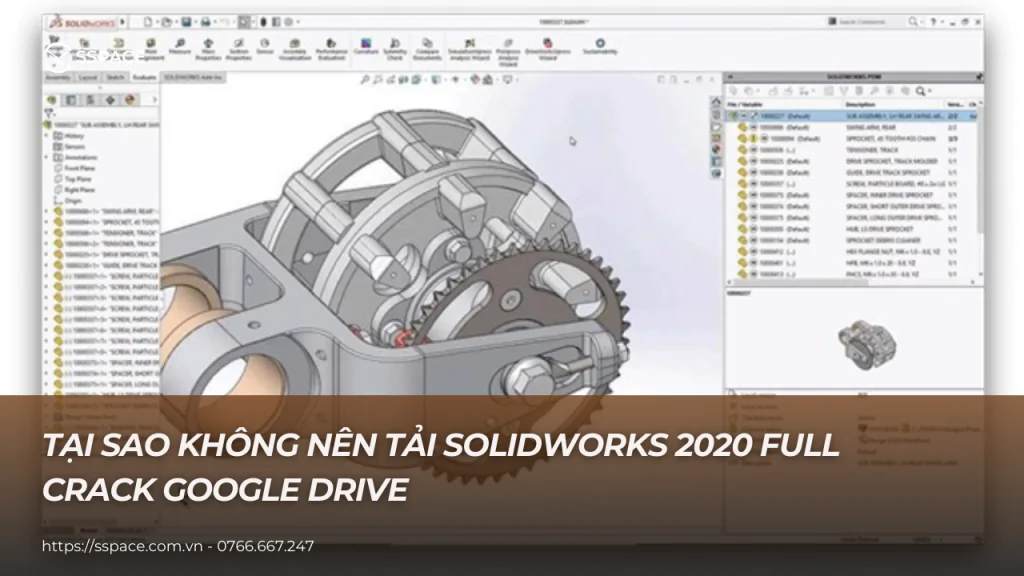Switch to the Assembly ribbon tab

58,77
